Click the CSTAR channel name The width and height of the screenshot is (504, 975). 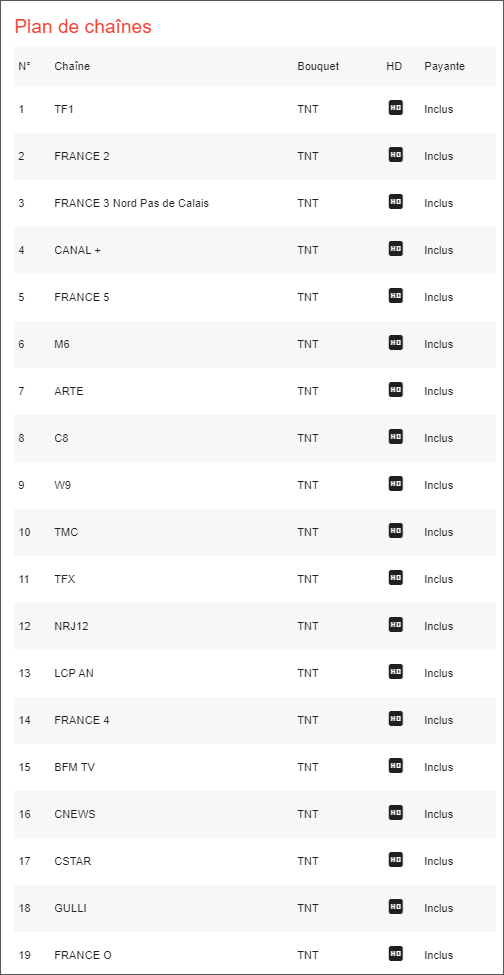tap(73, 861)
